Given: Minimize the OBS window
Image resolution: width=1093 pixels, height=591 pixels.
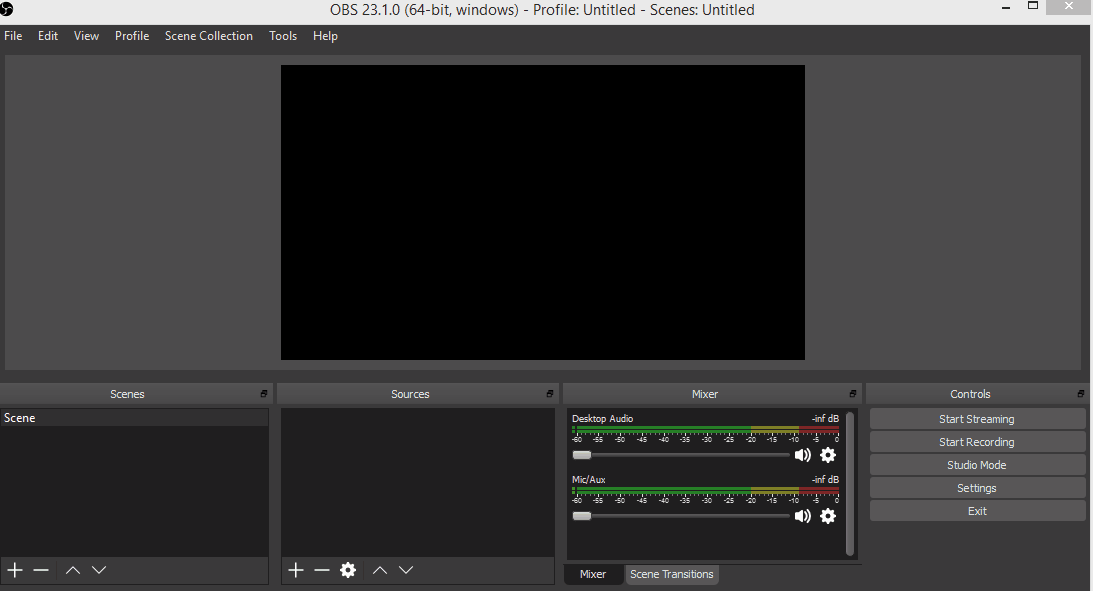Looking at the screenshot, I should pos(1006,8).
